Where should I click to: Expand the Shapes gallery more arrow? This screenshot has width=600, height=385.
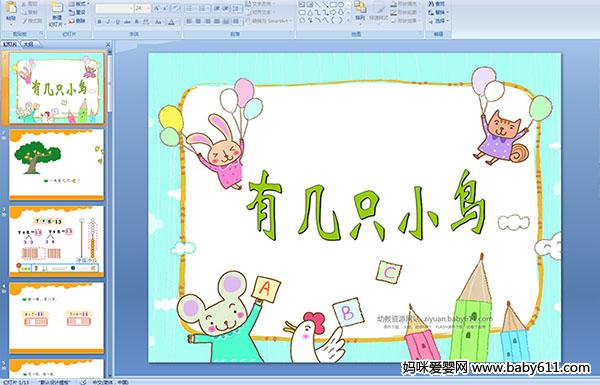(x=349, y=20)
